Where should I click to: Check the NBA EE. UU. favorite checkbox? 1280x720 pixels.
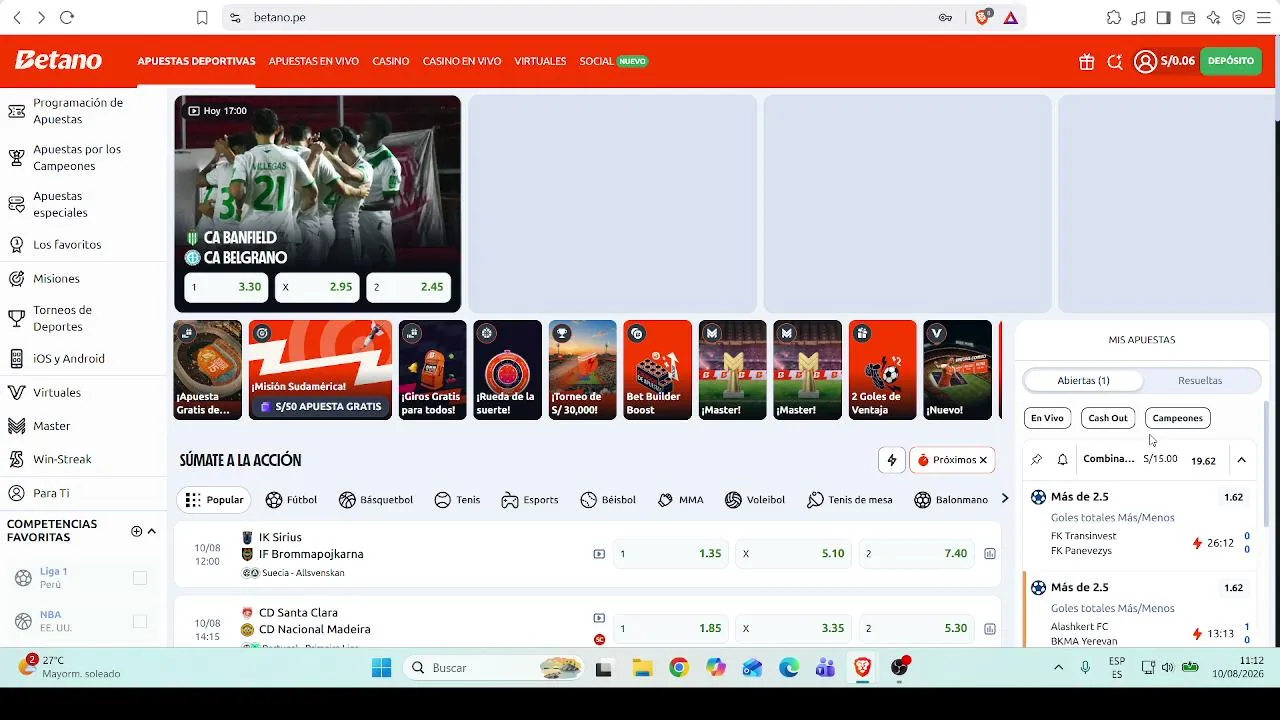click(x=140, y=622)
